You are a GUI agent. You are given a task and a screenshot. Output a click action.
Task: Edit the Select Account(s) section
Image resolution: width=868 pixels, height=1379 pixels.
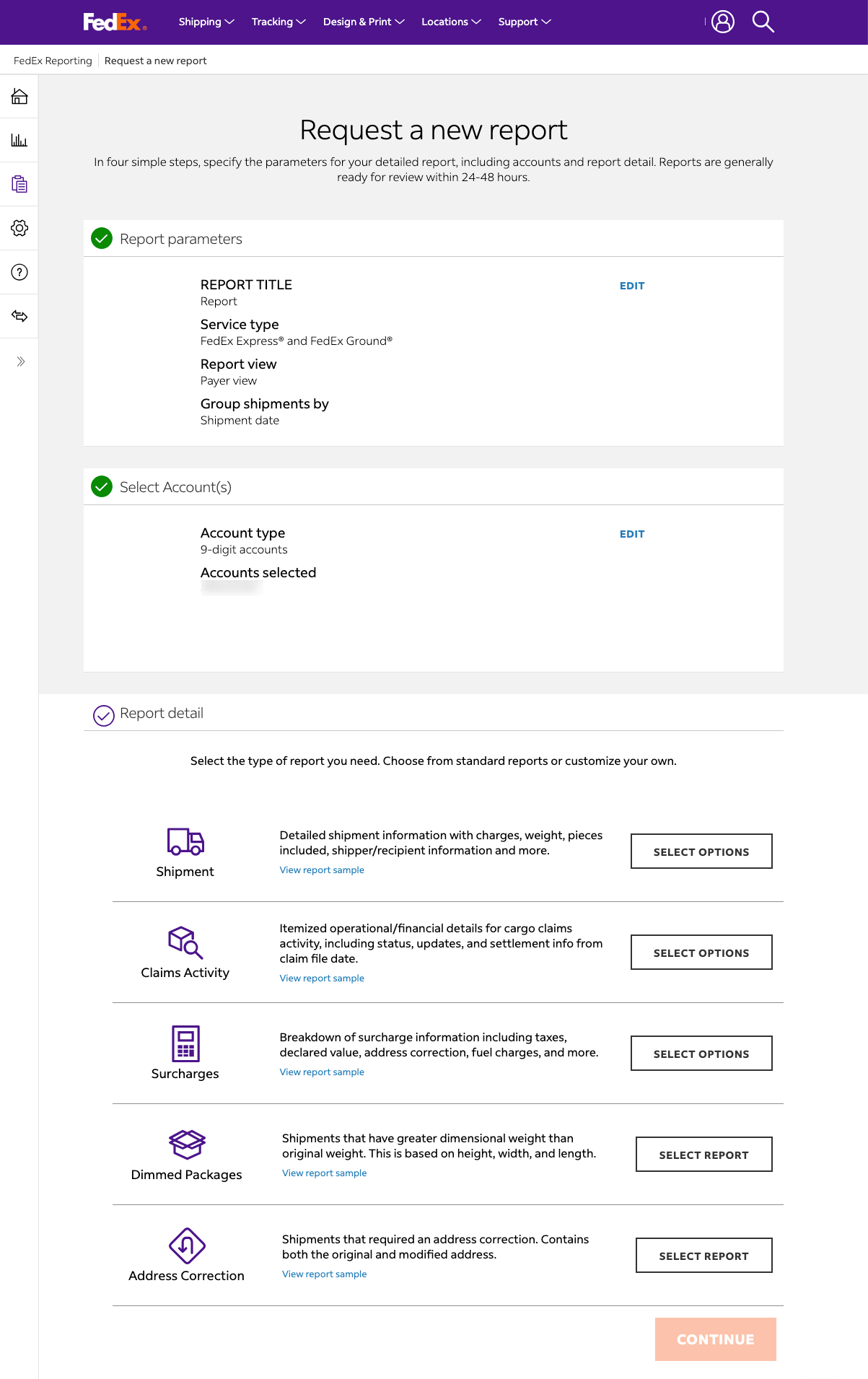(632, 534)
